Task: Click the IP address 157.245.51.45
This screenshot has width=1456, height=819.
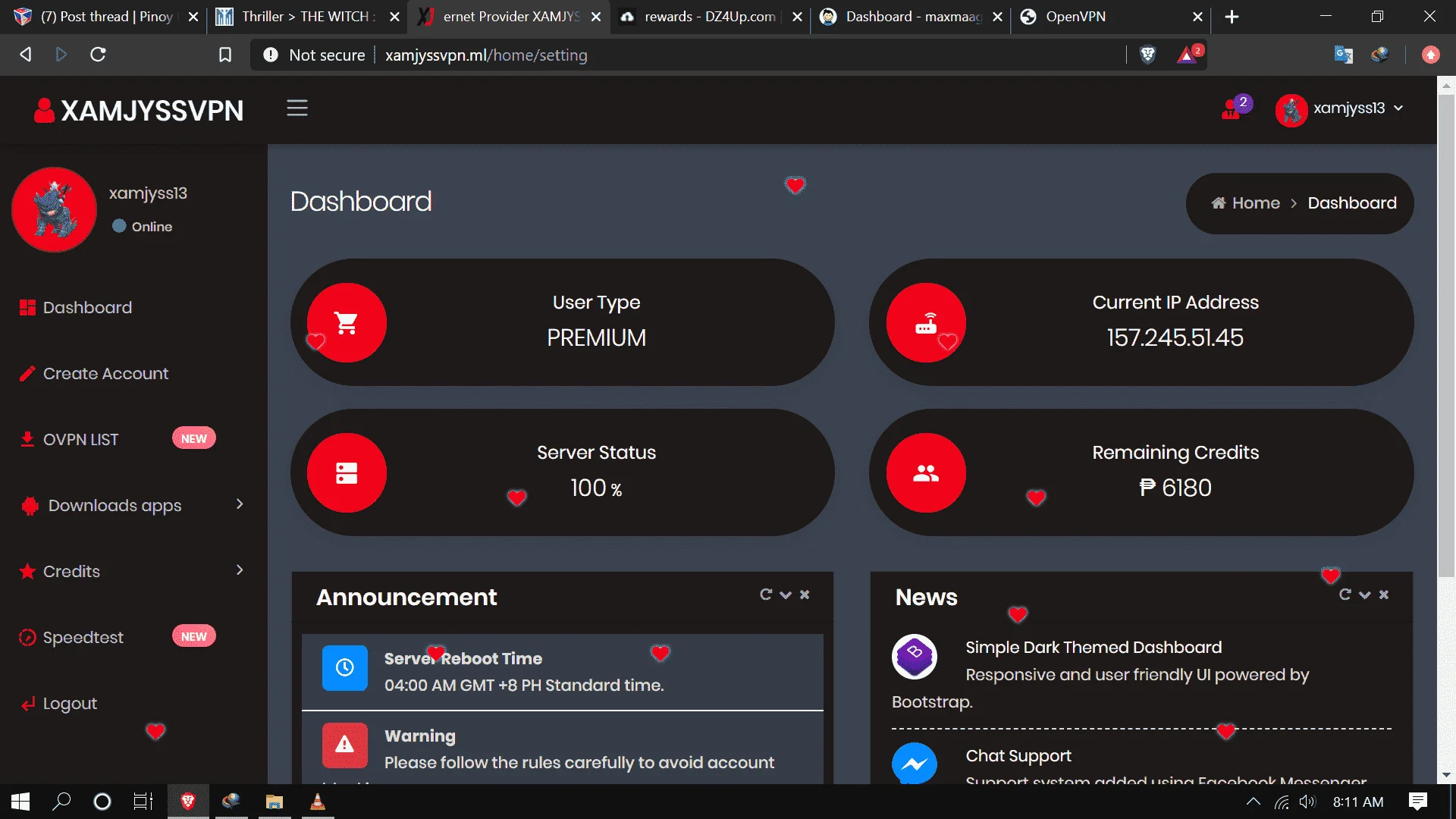Action: coord(1175,337)
